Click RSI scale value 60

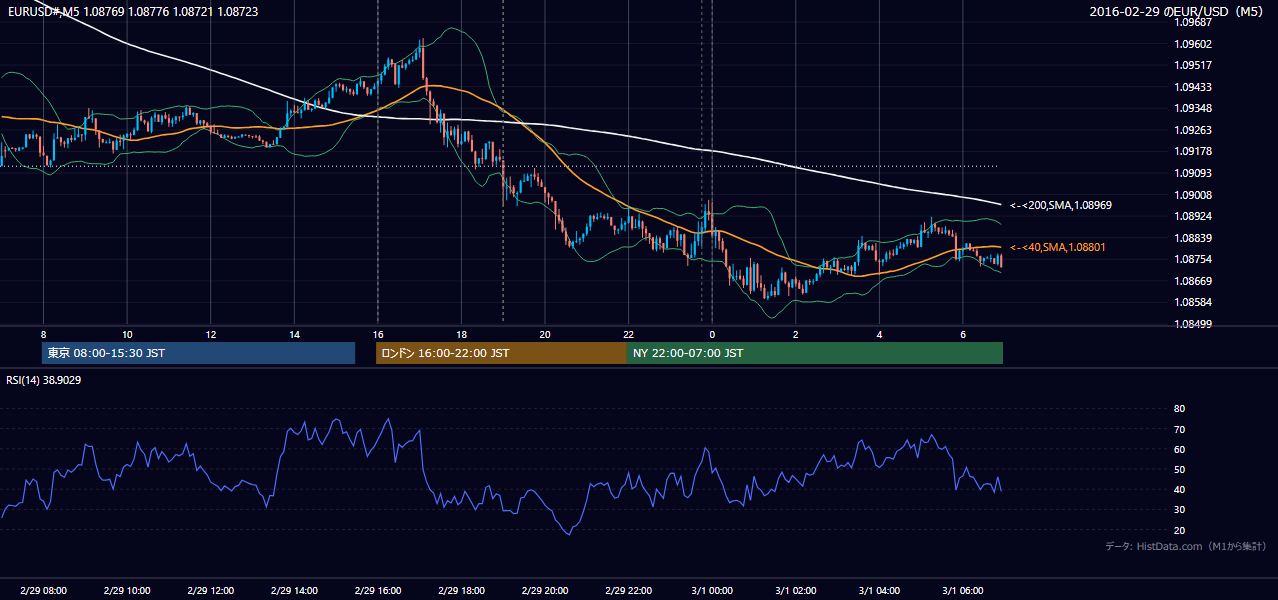tap(1179, 449)
